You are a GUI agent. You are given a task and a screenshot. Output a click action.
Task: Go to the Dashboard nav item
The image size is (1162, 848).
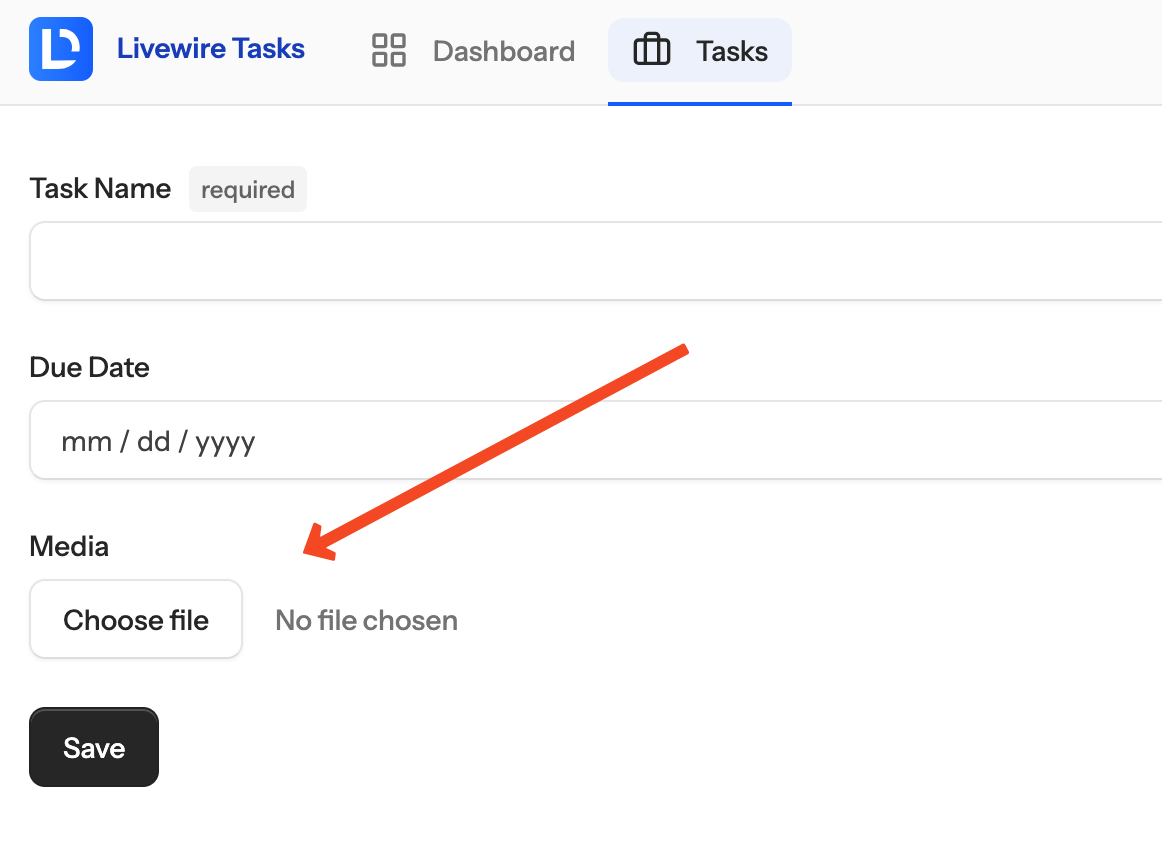click(473, 50)
